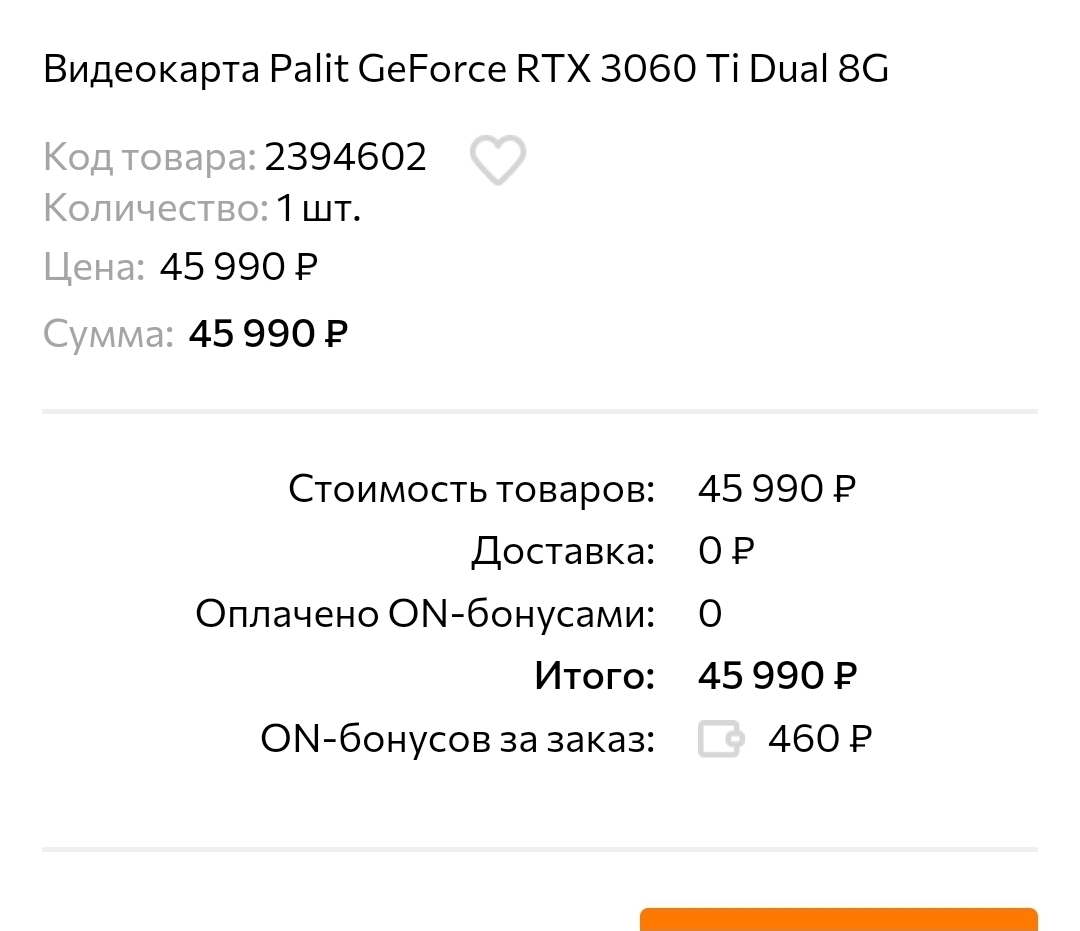Click the quantity value 1 шт.
This screenshot has width=1080, height=931.
coord(318,209)
